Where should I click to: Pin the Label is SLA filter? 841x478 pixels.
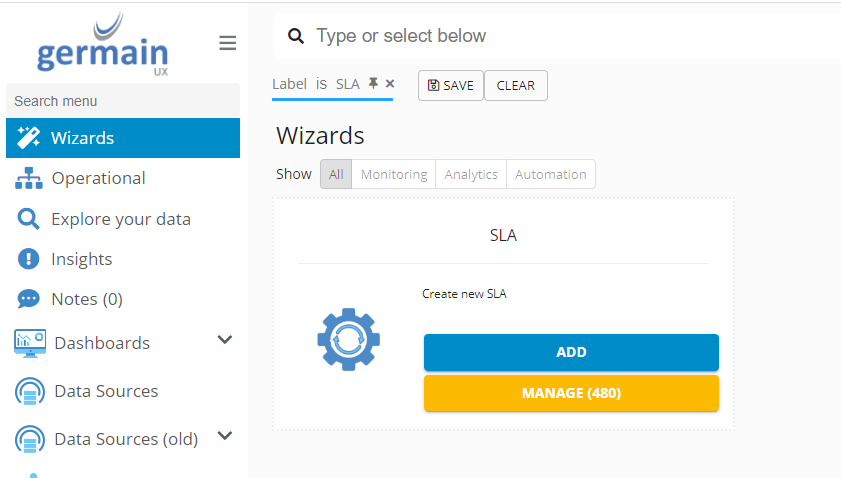click(x=373, y=85)
